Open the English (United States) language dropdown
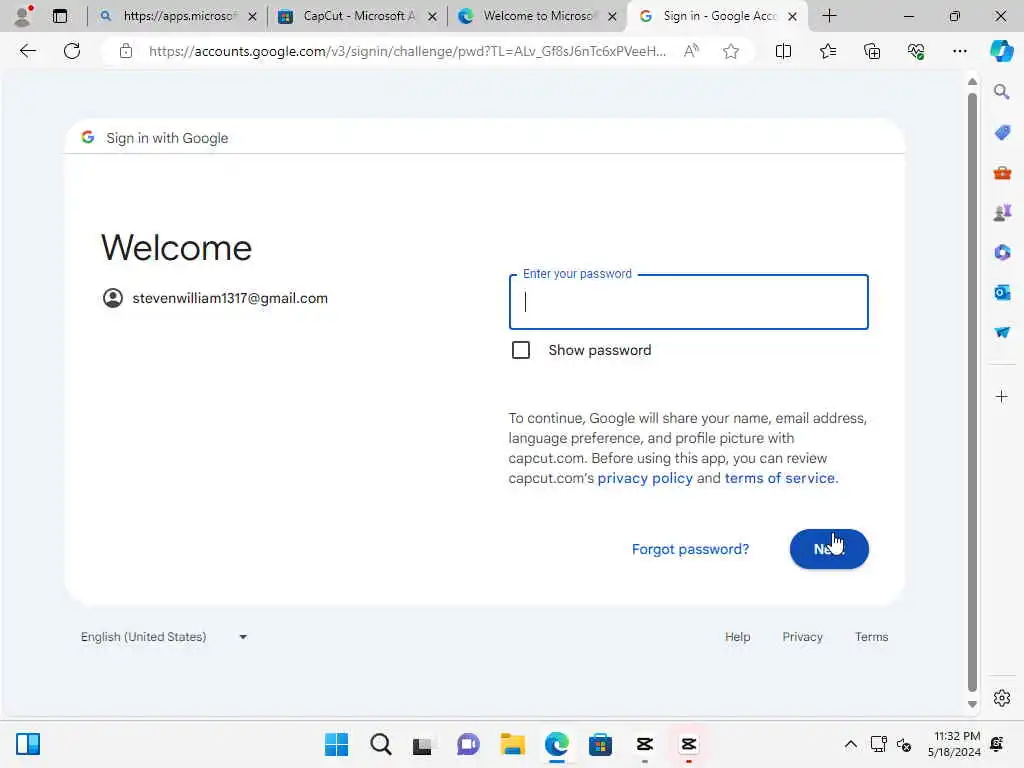This screenshot has height=768, width=1024. point(164,637)
